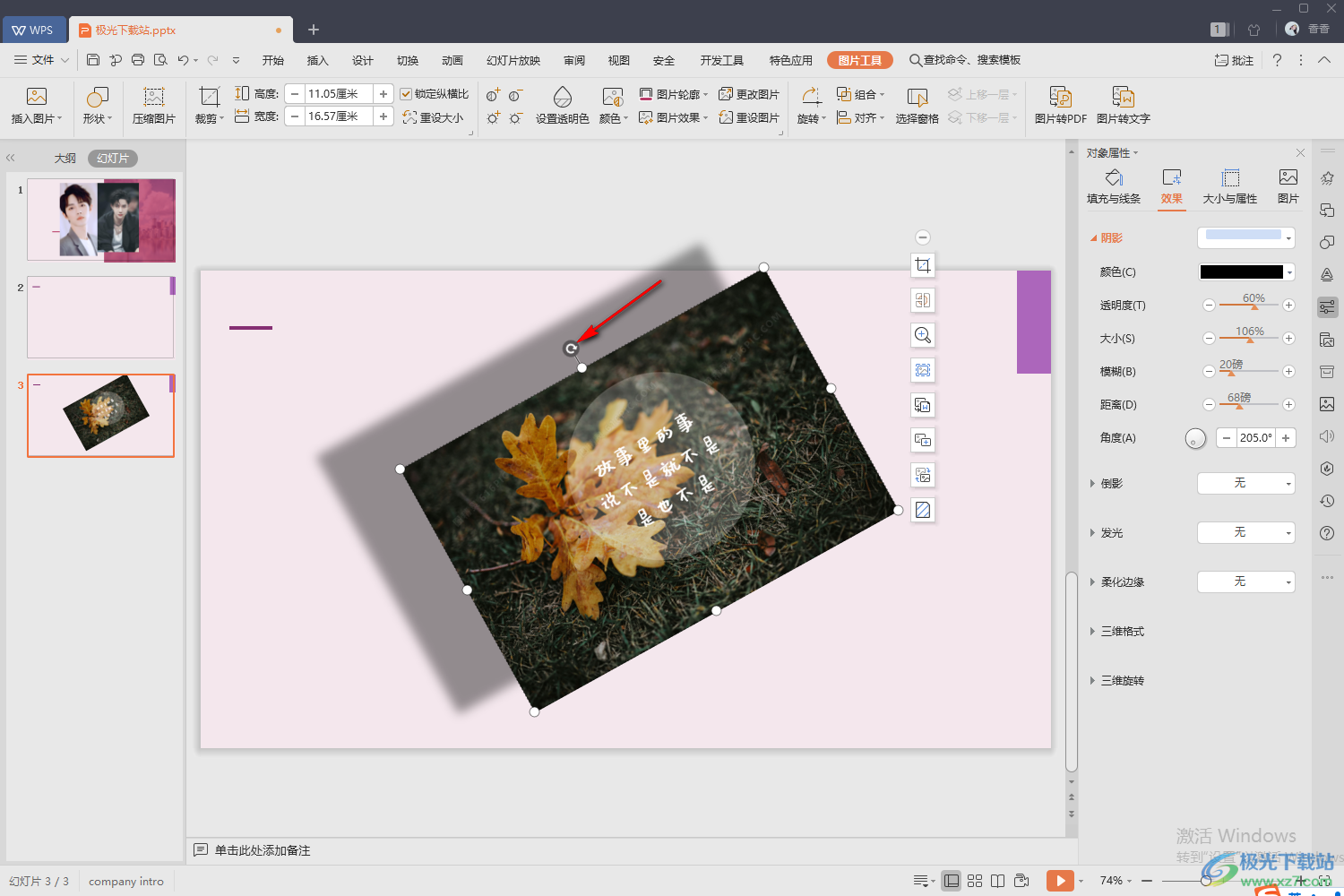Open the Picture Color (颜色) tool

point(612,97)
